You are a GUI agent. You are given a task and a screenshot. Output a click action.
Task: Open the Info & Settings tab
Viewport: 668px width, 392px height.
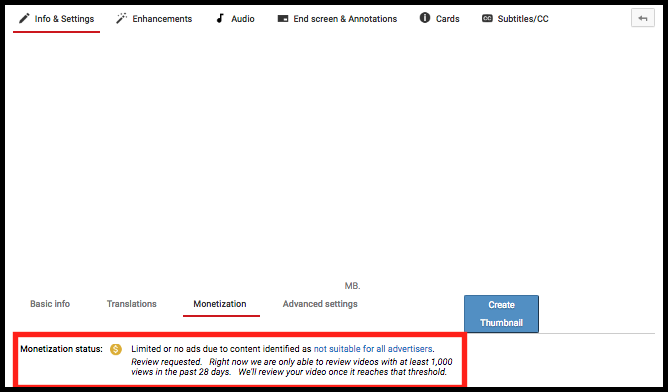tap(57, 19)
